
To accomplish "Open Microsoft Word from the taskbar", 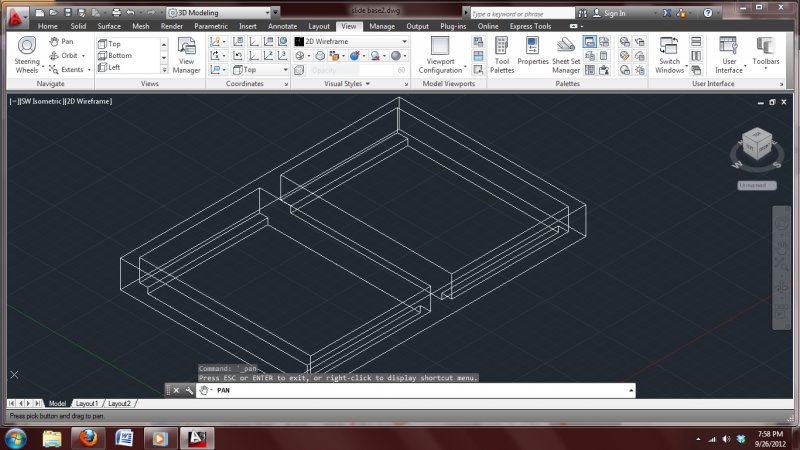I will (x=123, y=438).
